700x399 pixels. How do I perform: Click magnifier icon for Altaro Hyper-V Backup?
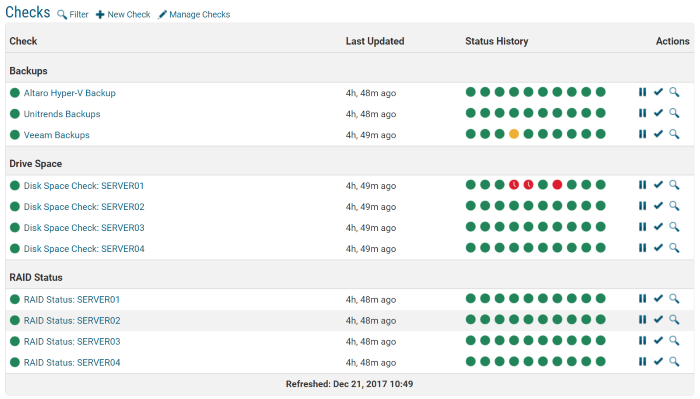pos(674,92)
